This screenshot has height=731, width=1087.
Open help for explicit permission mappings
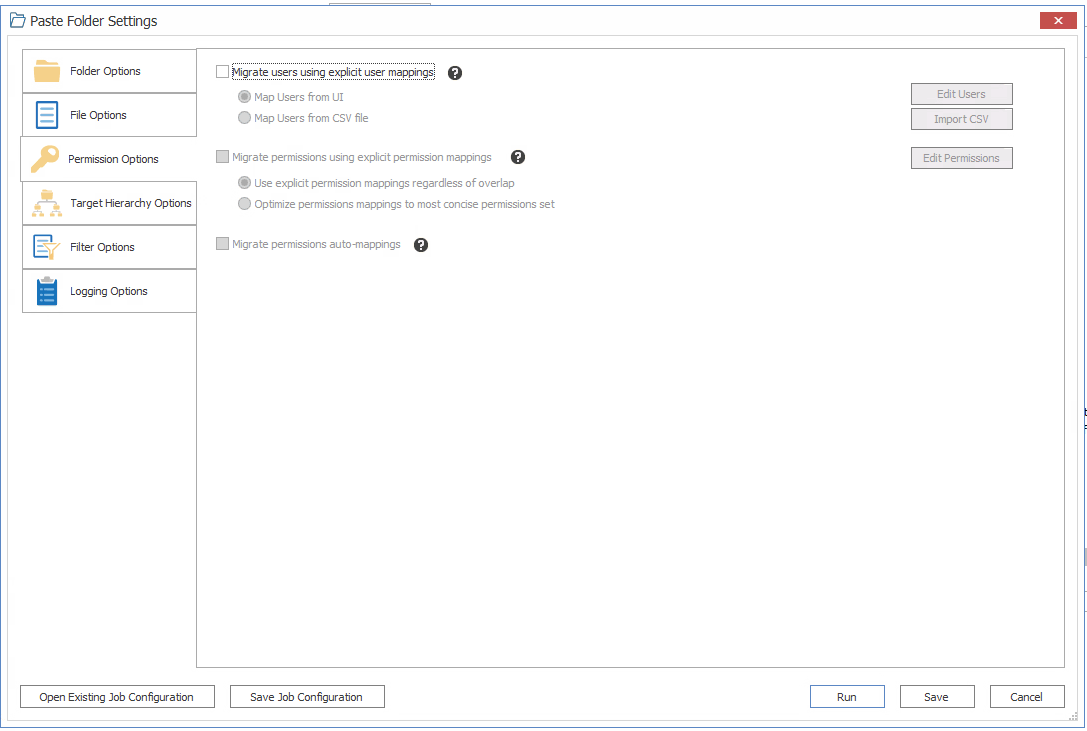(517, 157)
